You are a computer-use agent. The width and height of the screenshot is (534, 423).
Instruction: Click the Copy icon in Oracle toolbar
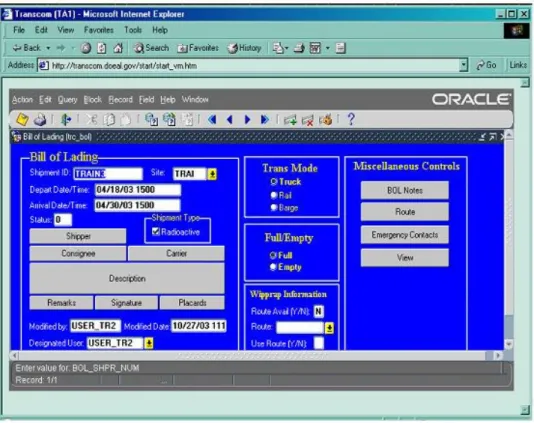[109, 120]
